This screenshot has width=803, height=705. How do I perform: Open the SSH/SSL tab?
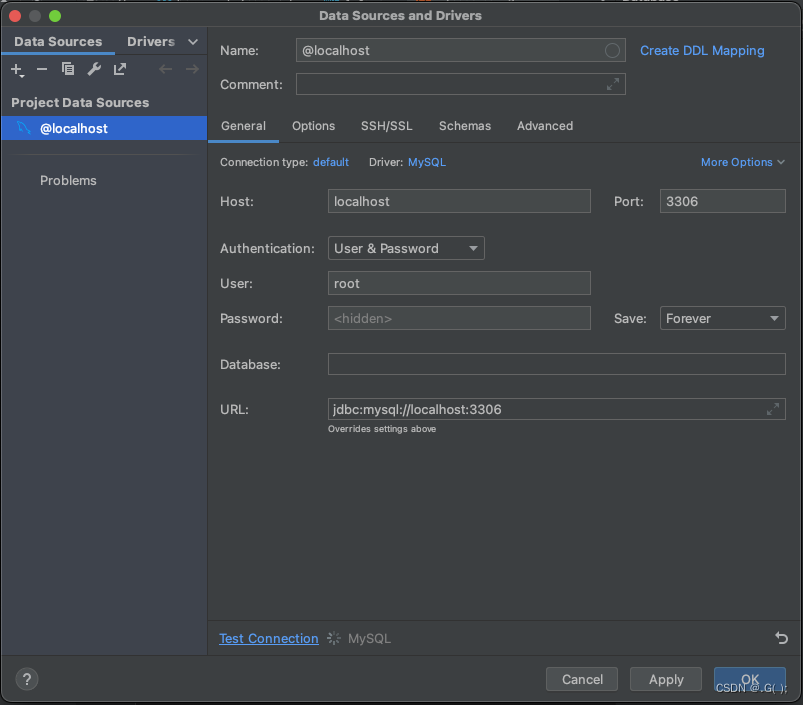point(387,126)
